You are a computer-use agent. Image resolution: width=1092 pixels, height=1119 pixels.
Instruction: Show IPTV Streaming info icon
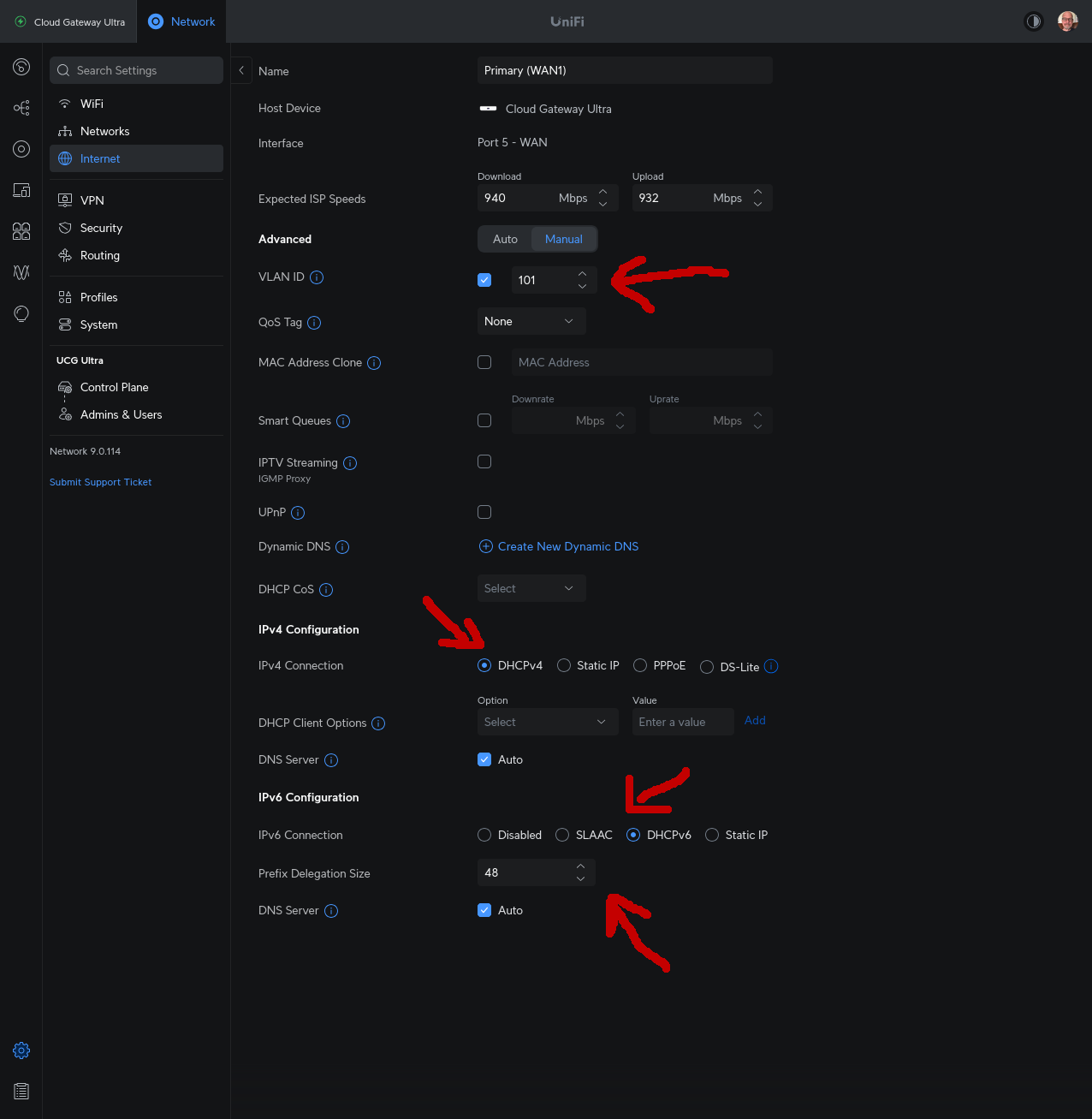[350, 463]
